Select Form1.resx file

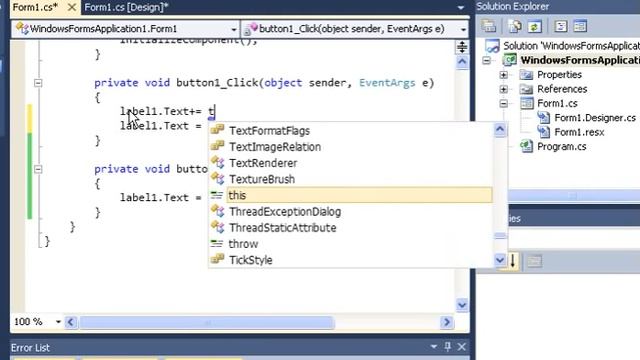tap(579, 132)
